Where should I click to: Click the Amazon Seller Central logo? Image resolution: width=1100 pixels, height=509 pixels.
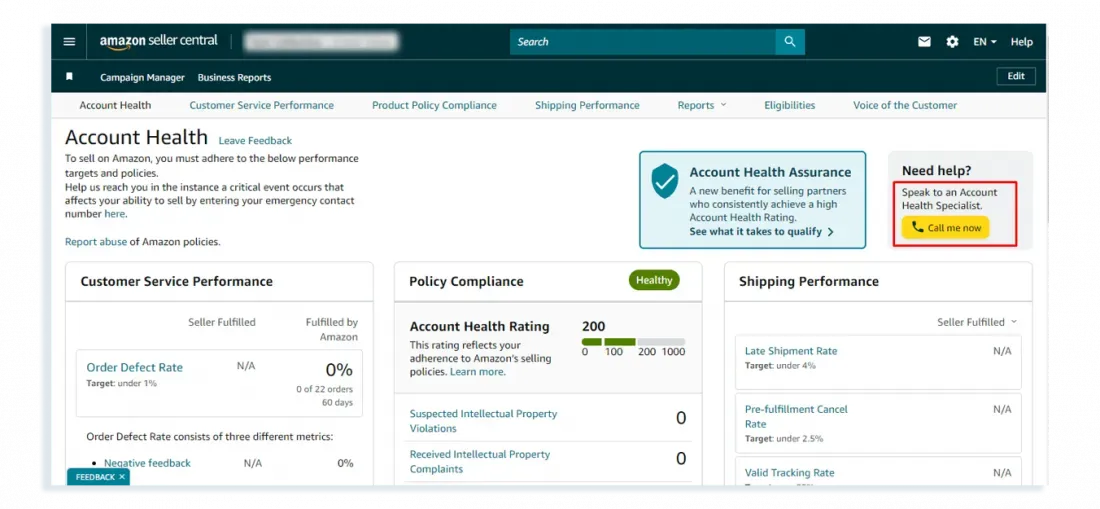[158, 42]
